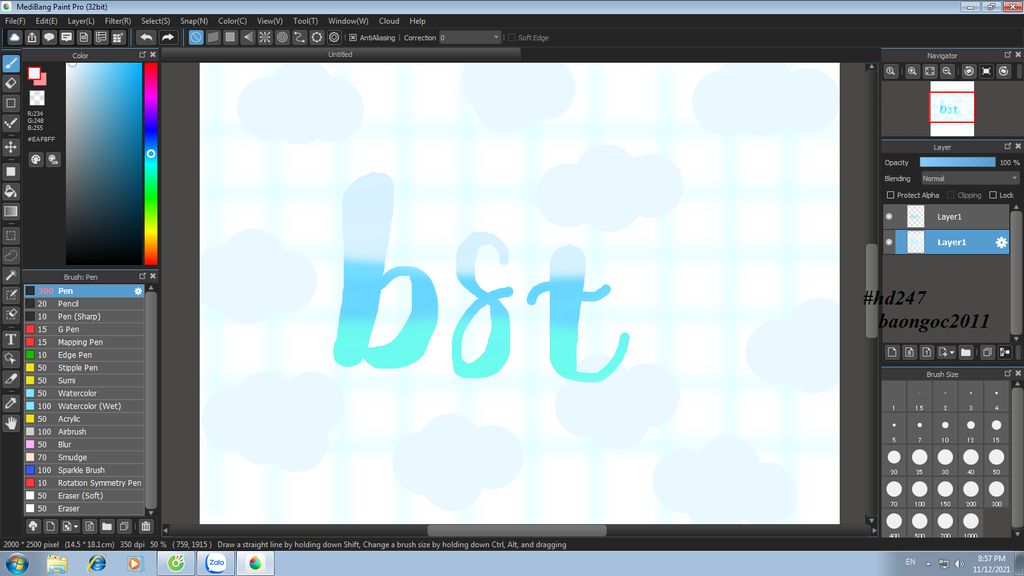Image resolution: width=1024 pixels, height=576 pixels.
Task: Click the Undo arrow in toolbar
Action: (146, 37)
